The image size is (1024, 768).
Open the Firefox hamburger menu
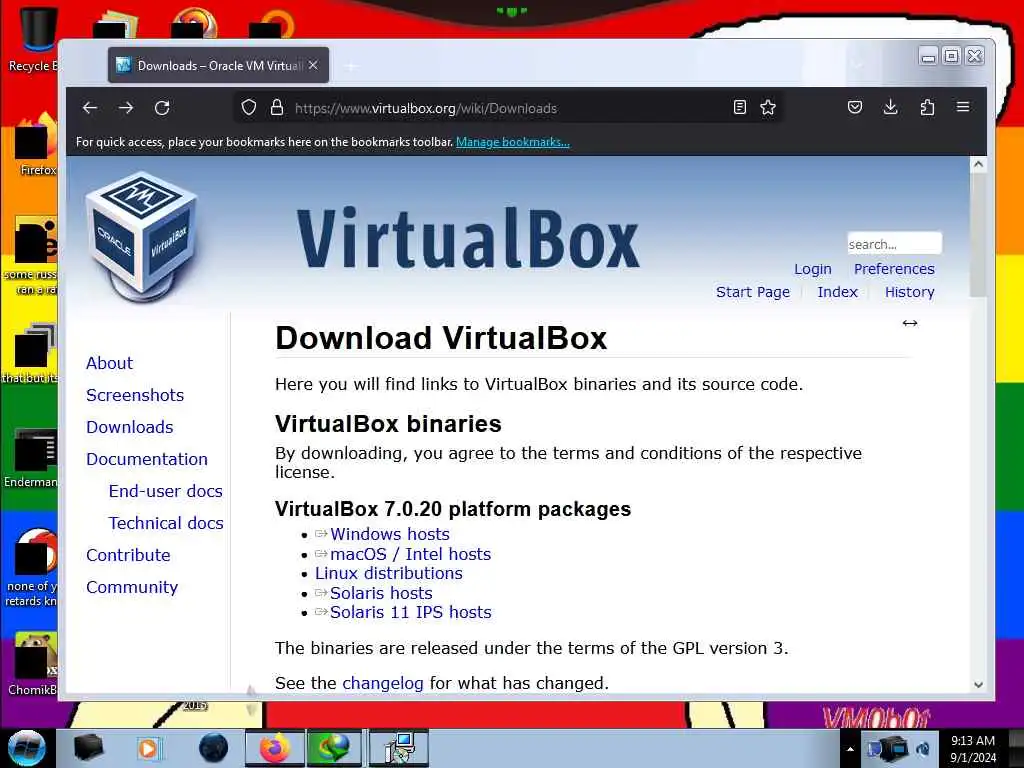[x=963, y=107]
